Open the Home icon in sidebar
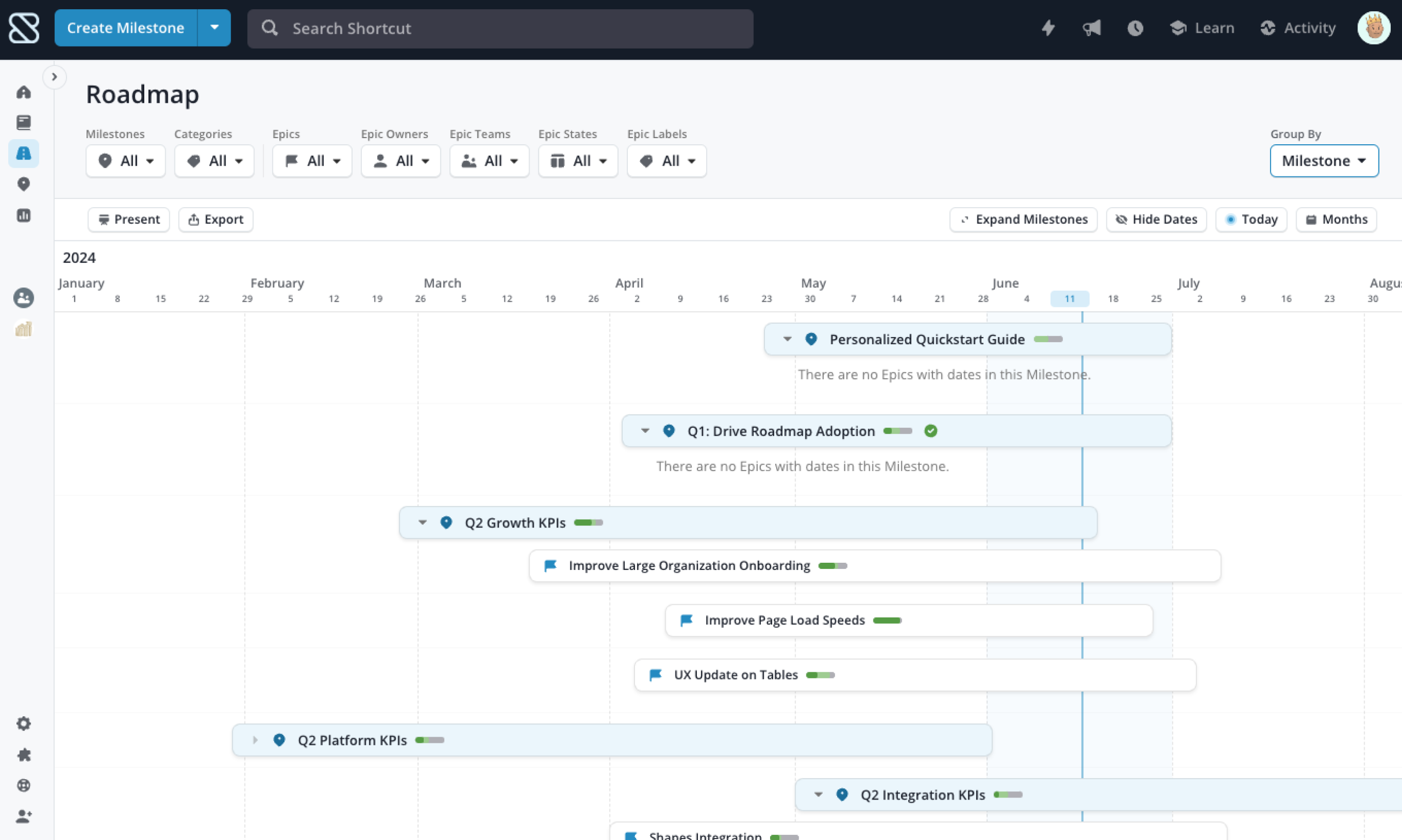The width and height of the screenshot is (1402, 840). pyautogui.click(x=23, y=92)
